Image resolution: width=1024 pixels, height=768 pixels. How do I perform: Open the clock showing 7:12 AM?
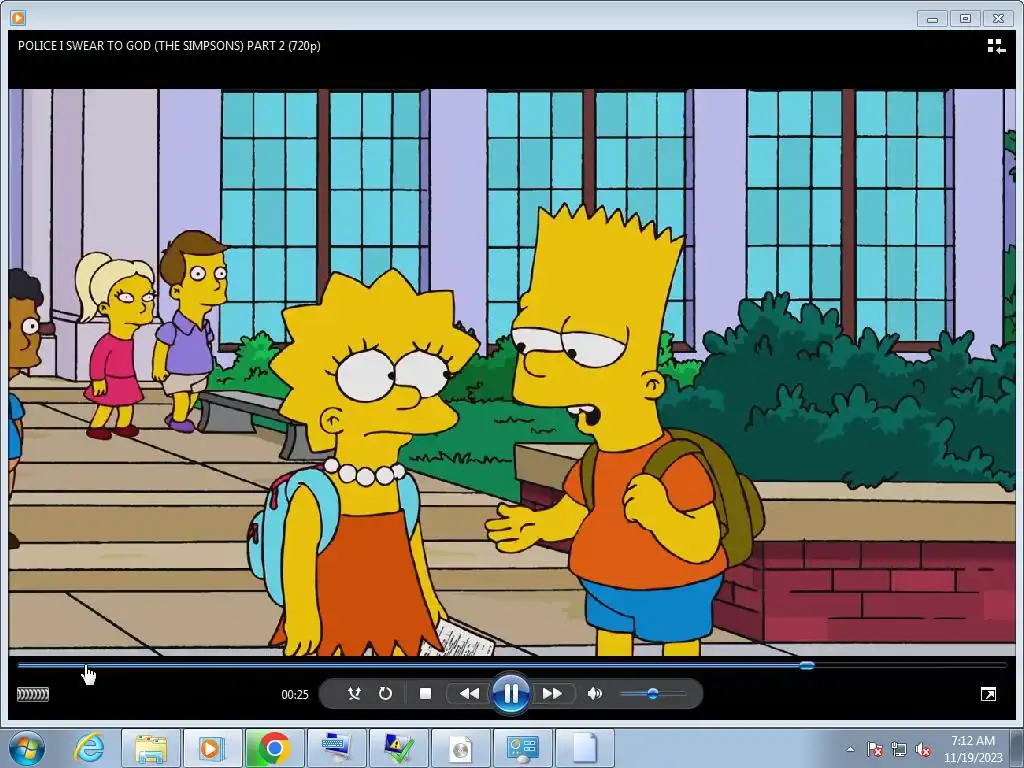pos(972,749)
